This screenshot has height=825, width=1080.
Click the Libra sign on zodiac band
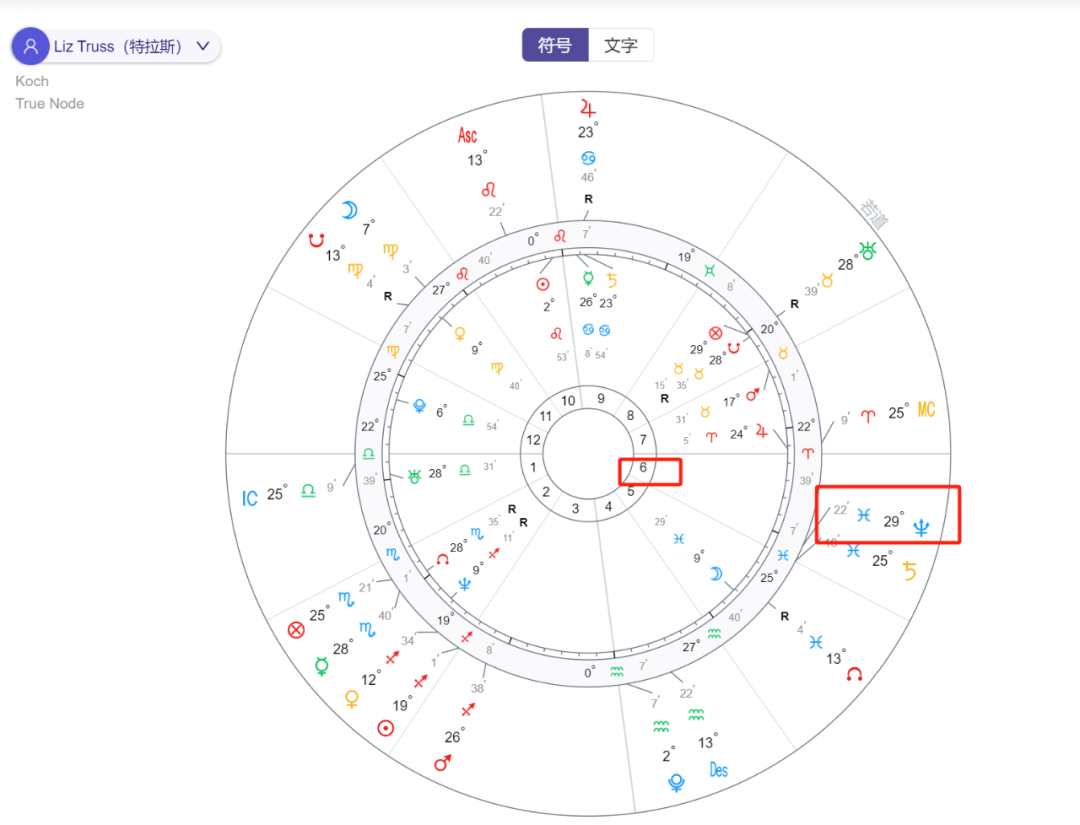click(368, 453)
